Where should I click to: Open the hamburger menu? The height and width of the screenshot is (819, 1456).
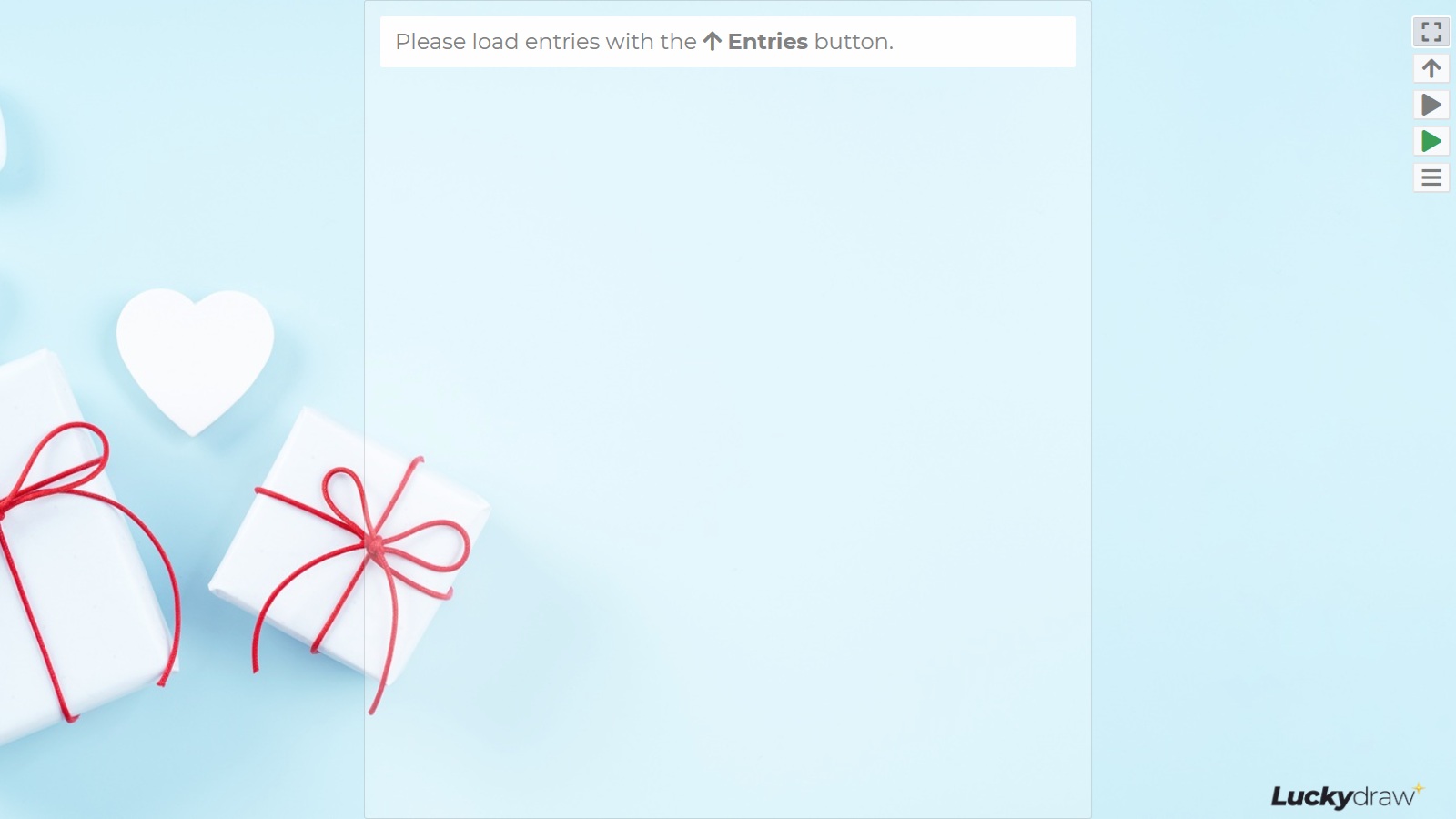[x=1431, y=177]
